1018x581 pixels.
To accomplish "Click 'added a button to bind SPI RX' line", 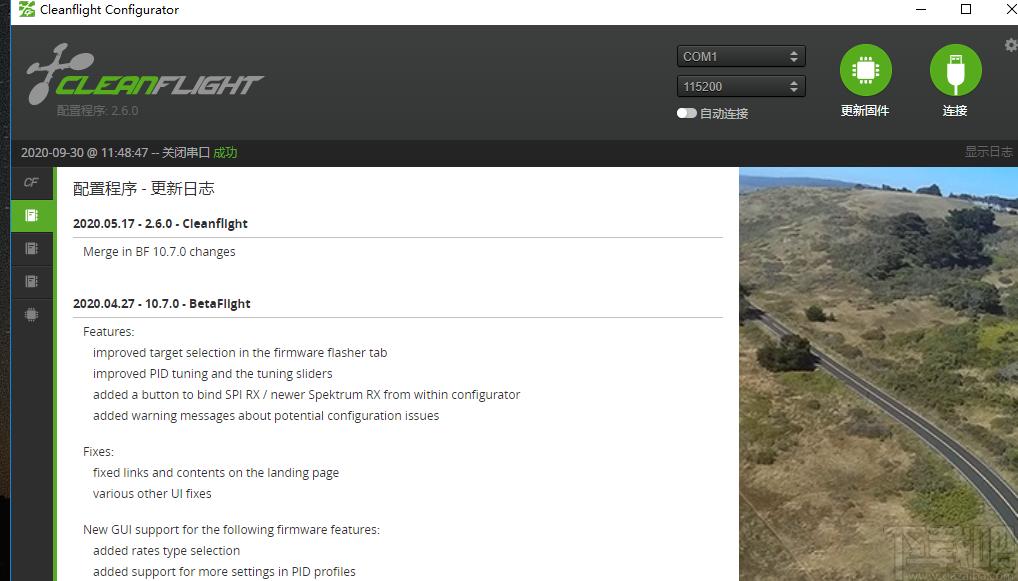I will (306, 394).
